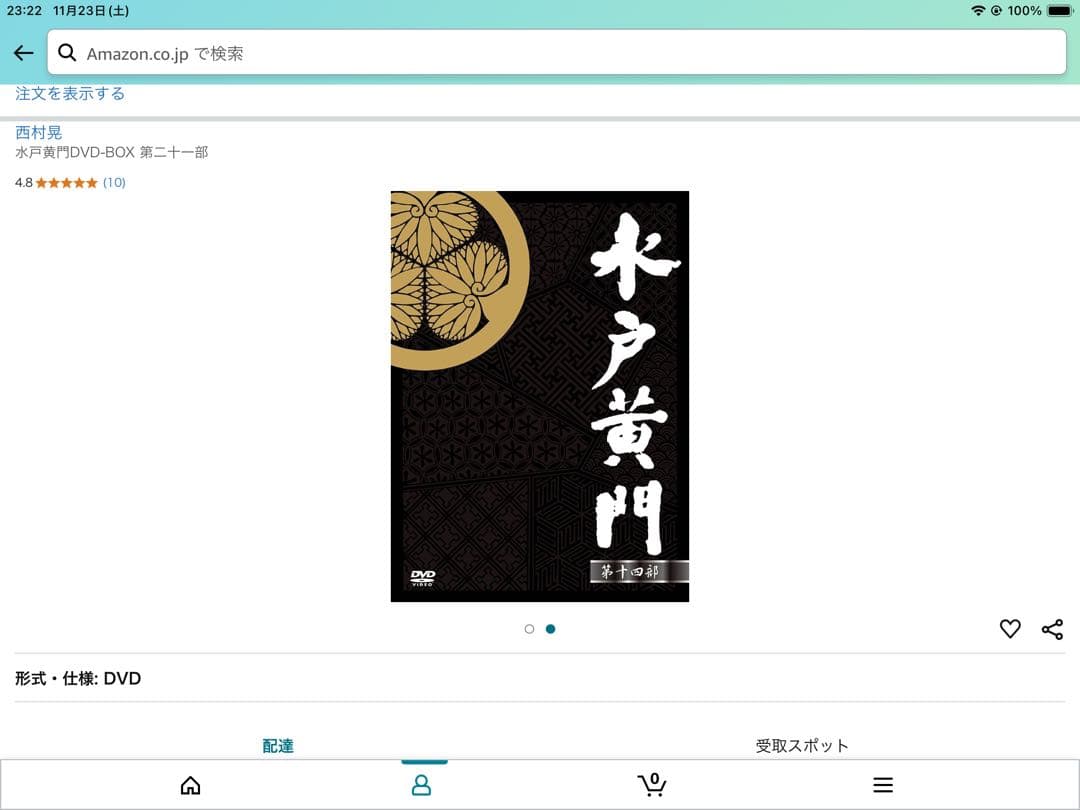Click the magnifying glass search icon
The height and width of the screenshot is (810, 1080).
click(x=67, y=53)
